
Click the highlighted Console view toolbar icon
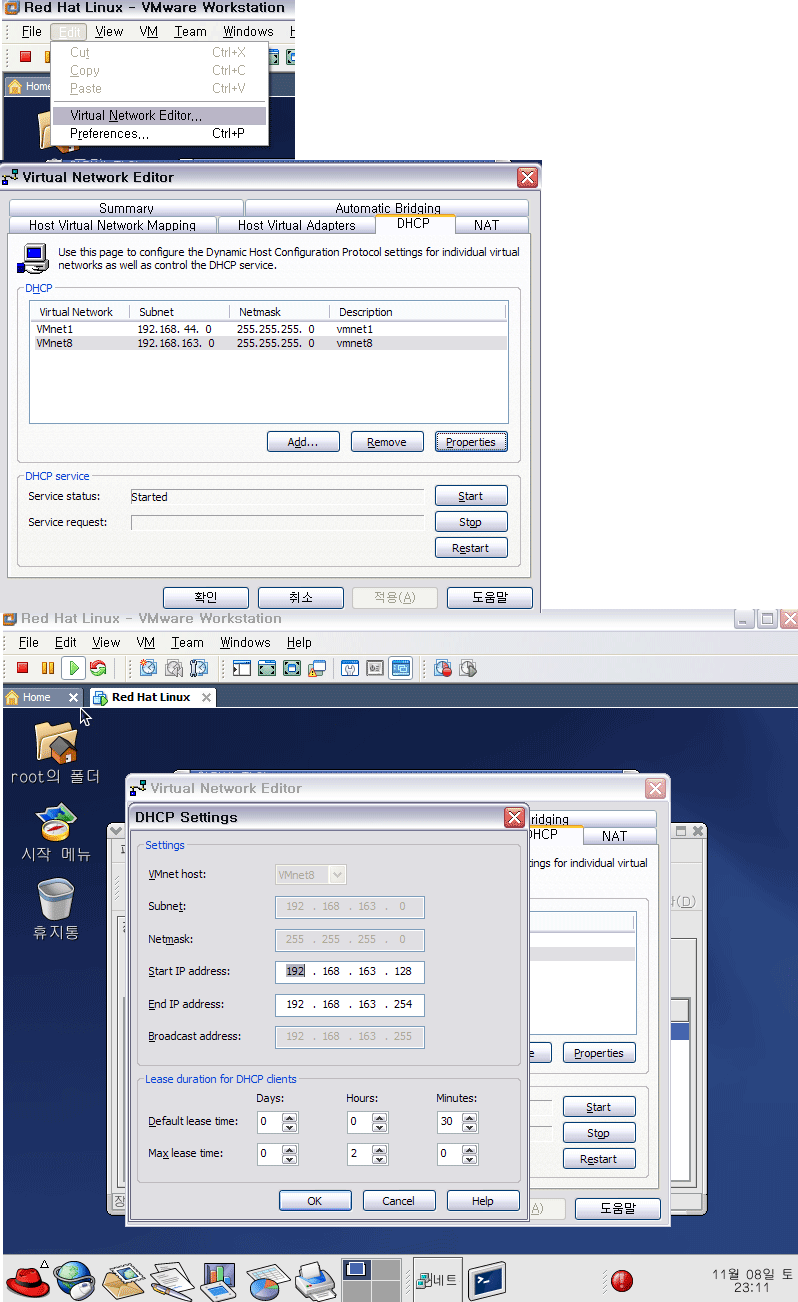coord(401,668)
